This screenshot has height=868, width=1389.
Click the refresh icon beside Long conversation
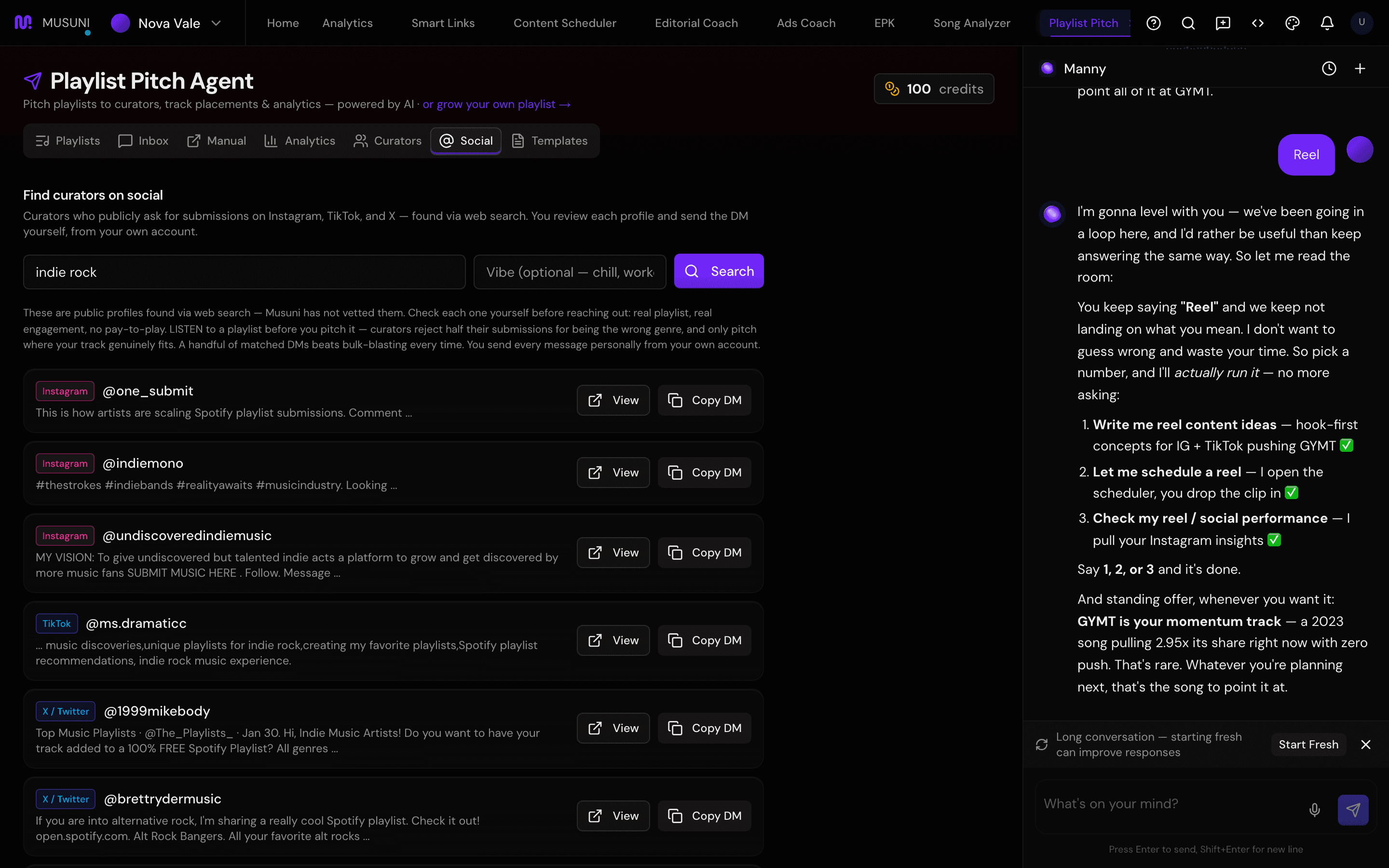point(1041,745)
